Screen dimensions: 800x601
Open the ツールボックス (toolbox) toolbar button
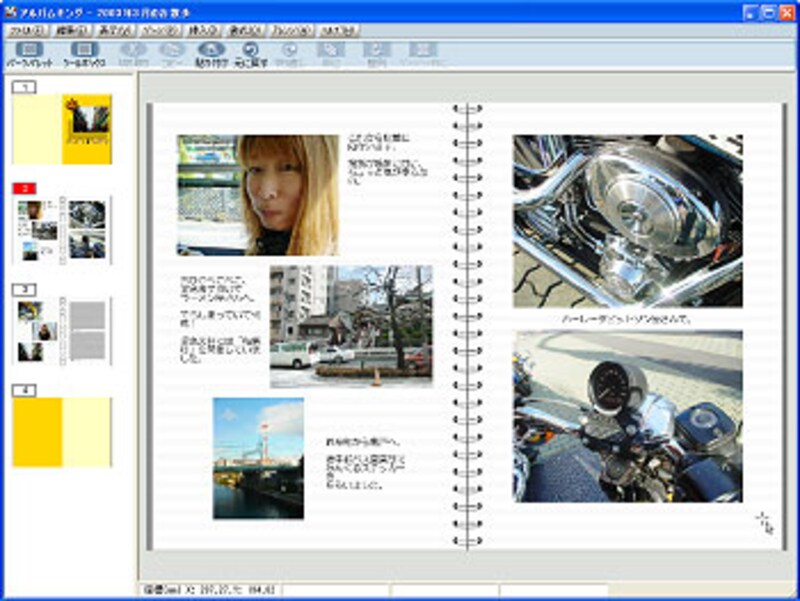point(85,53)
